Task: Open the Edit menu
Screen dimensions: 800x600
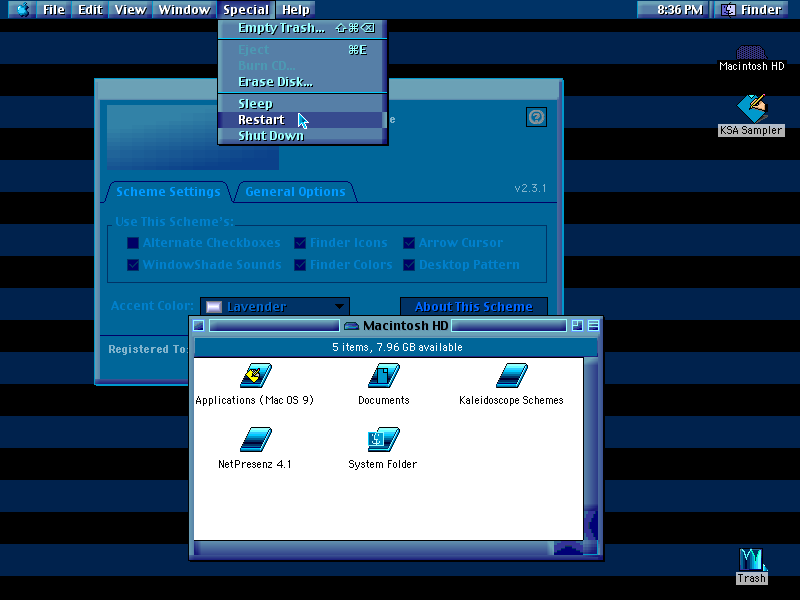Action: [90, 9]
